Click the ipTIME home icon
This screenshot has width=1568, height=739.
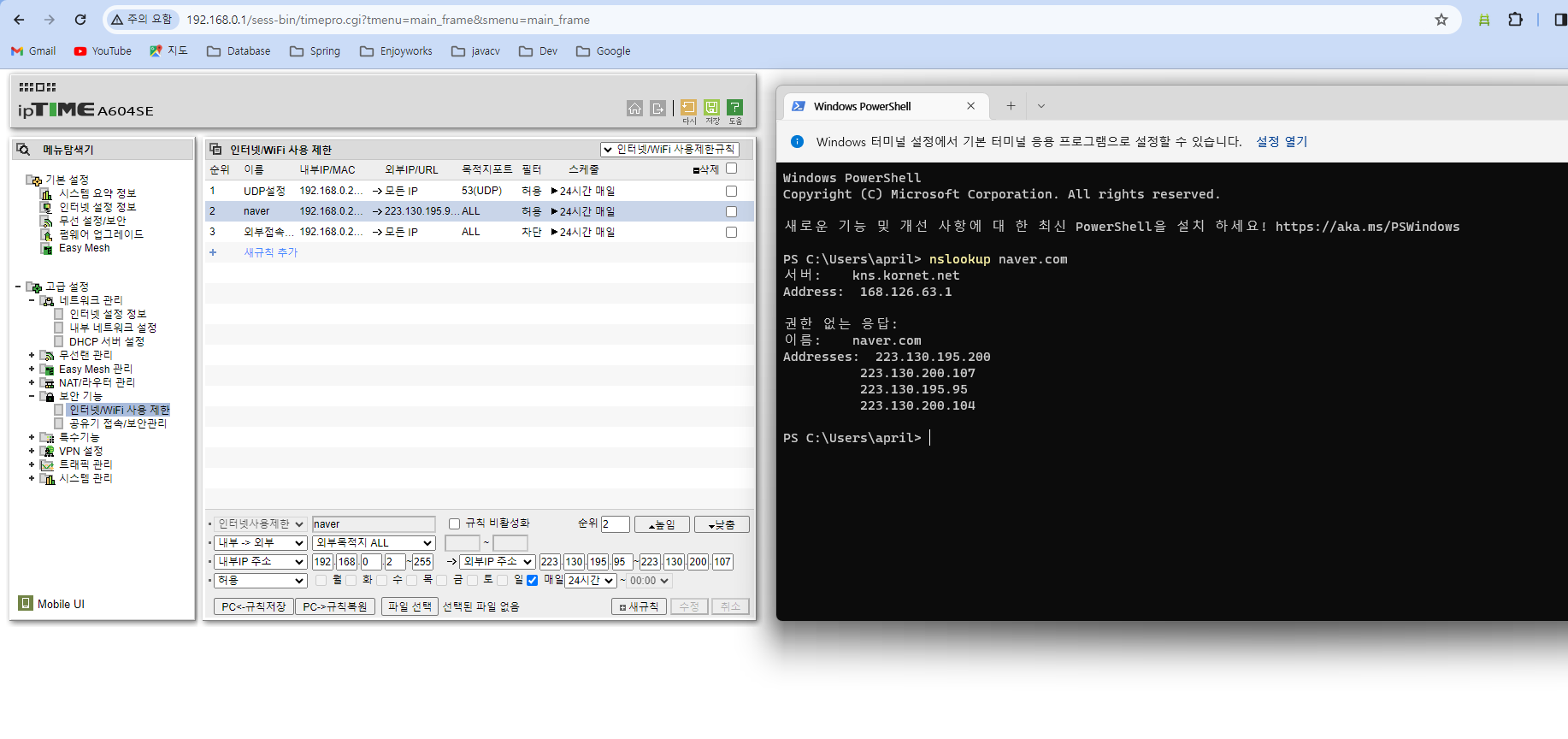tap(634, 108)
